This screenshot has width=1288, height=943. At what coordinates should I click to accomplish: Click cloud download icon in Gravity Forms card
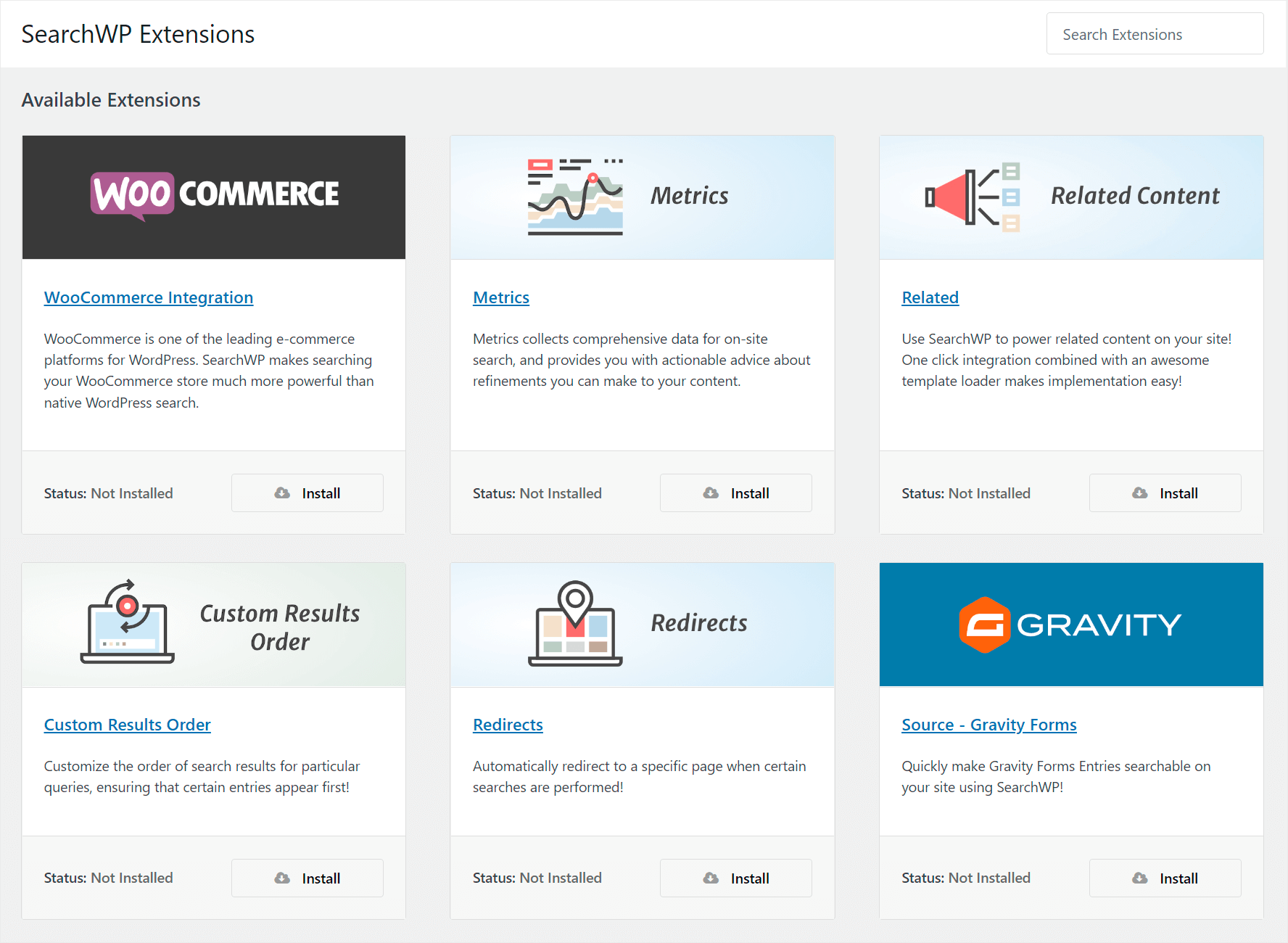tap(1140, 878)
